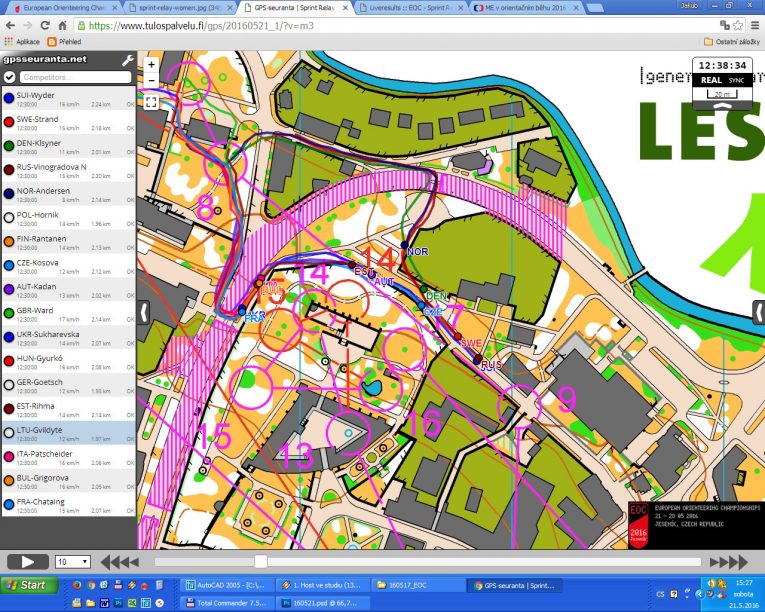Open the playback speed dropdown showing 10
The width and height of the screenshot is (765, 612).
click(x=72, y=562)
